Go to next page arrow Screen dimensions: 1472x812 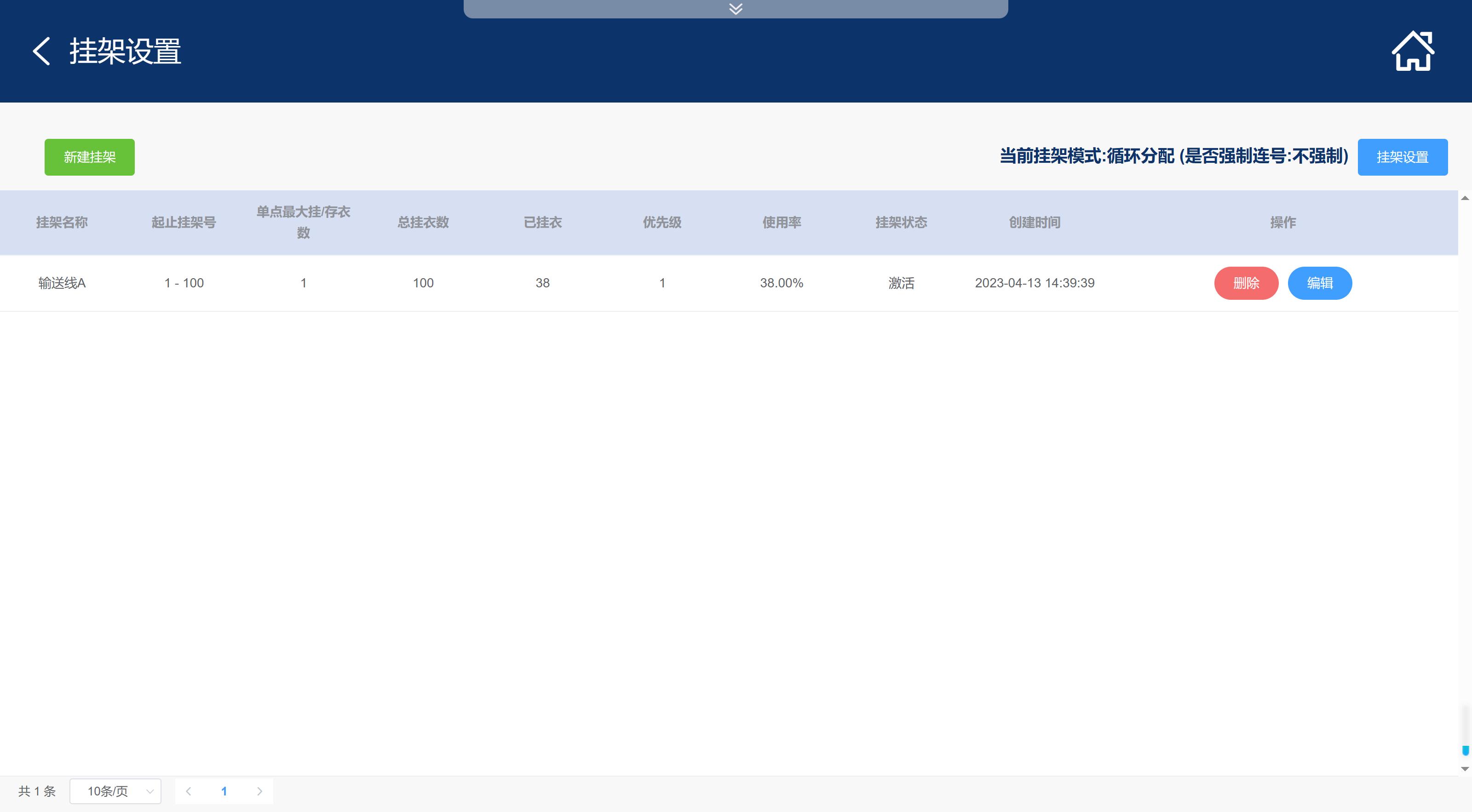pos(259,791)
